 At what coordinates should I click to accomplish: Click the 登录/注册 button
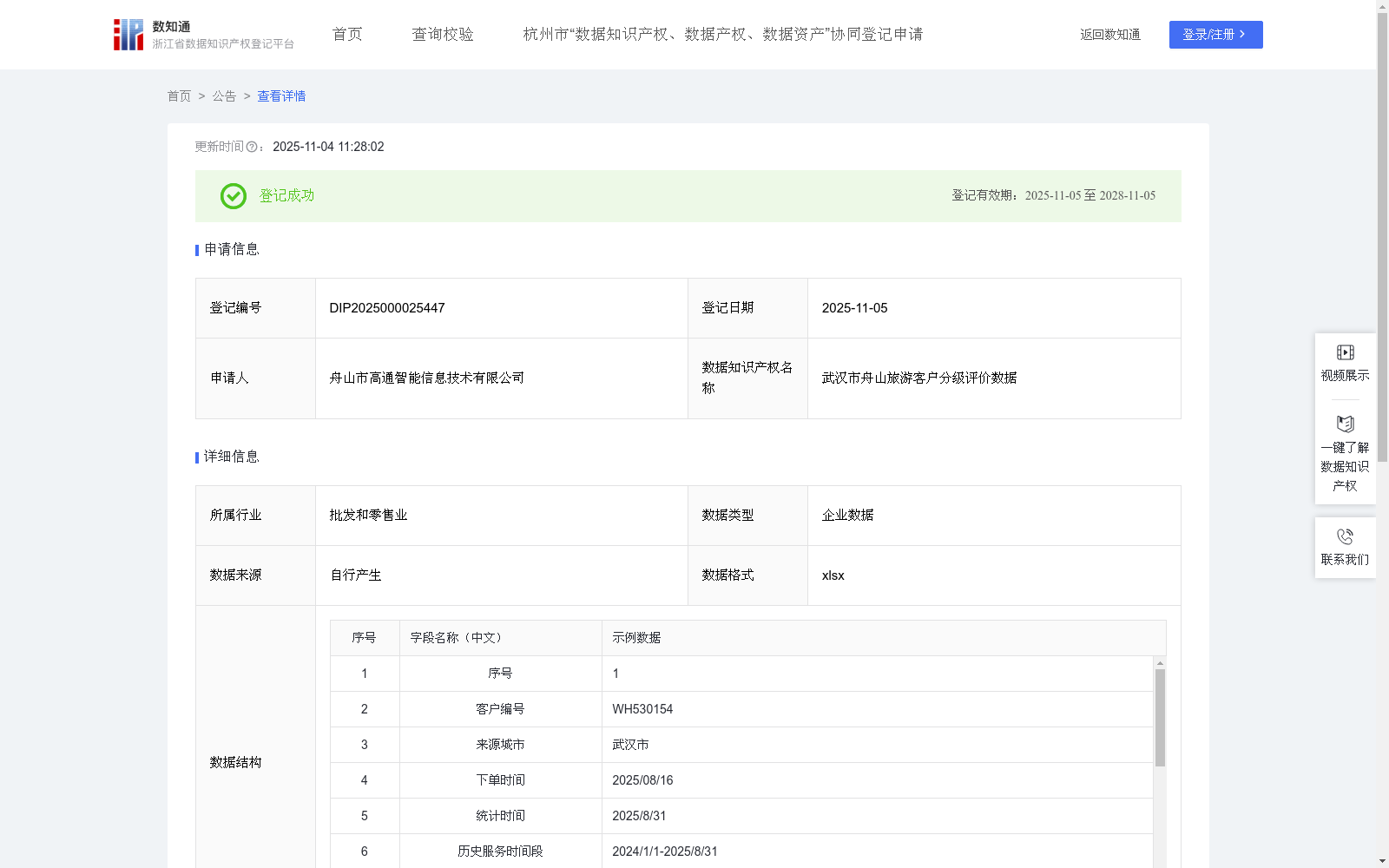pos(1215,35)
